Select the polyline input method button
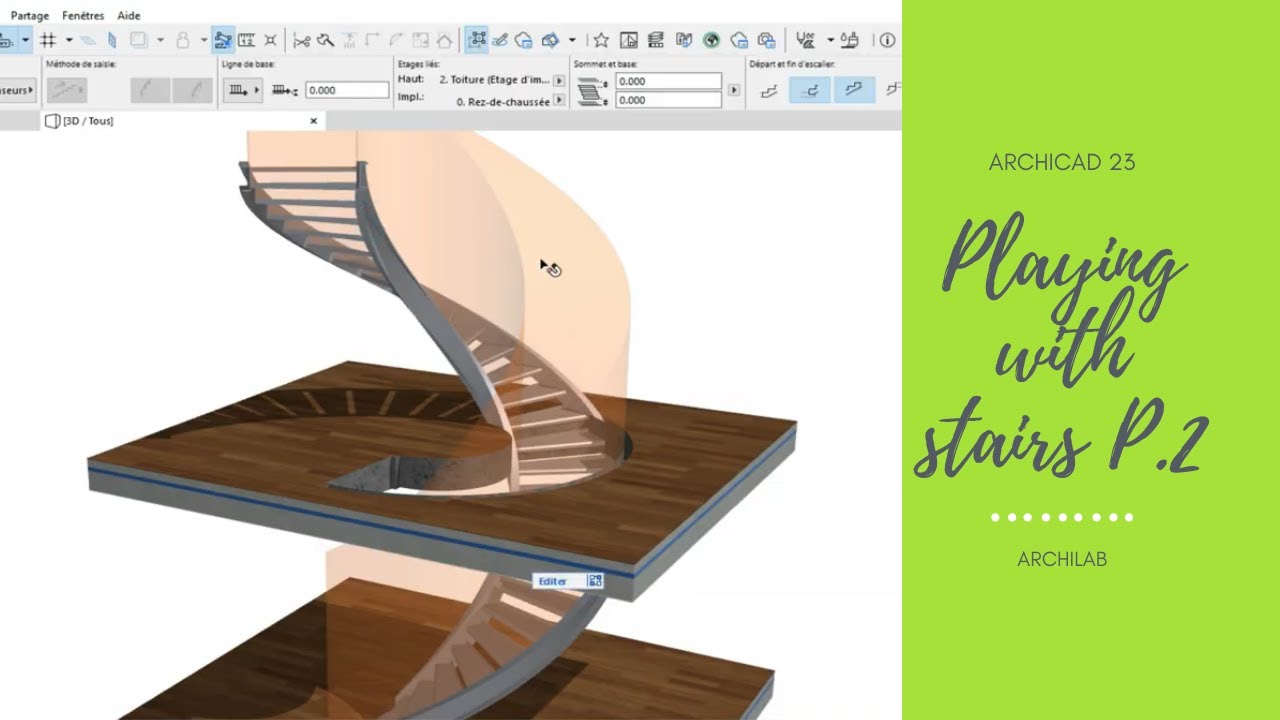Viewport: 1280px width, 720px height. (x=67, y=90)
